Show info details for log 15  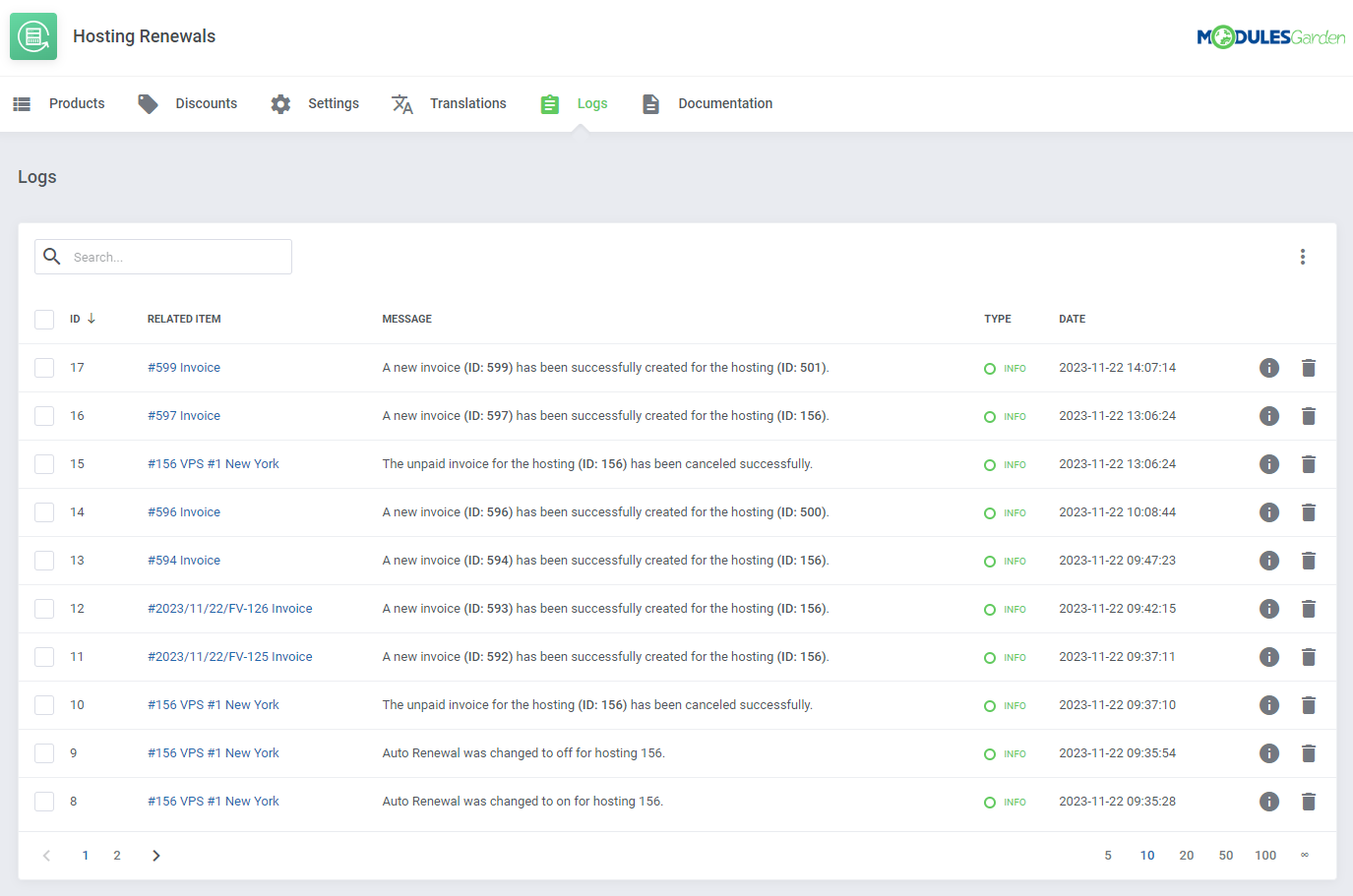tap(1269, 464)
